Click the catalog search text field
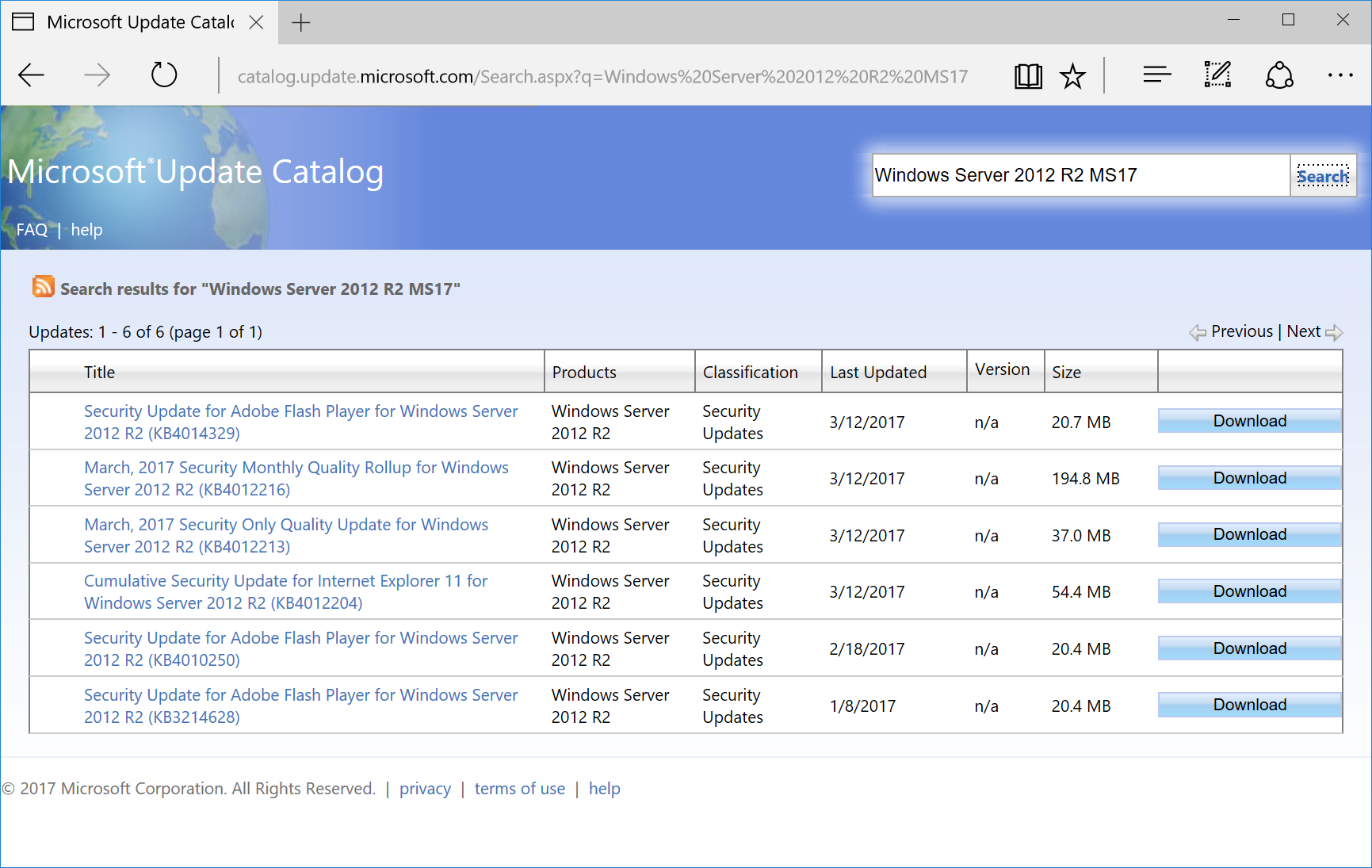This screenshot has width=1372, height=868. (x=1080, y=175)
